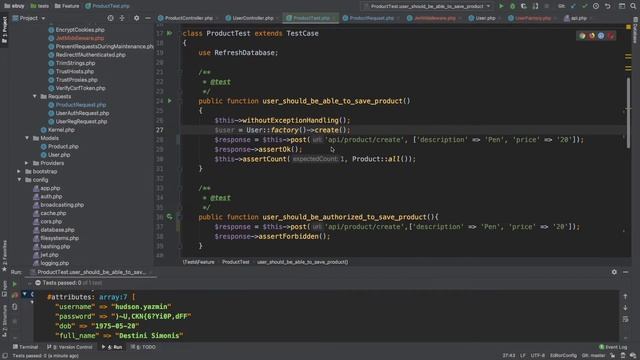Click the LF line separator in the status bar
The height and width of the screenshot is (360, 640).
pyautogui.click(x=522, y=356)
